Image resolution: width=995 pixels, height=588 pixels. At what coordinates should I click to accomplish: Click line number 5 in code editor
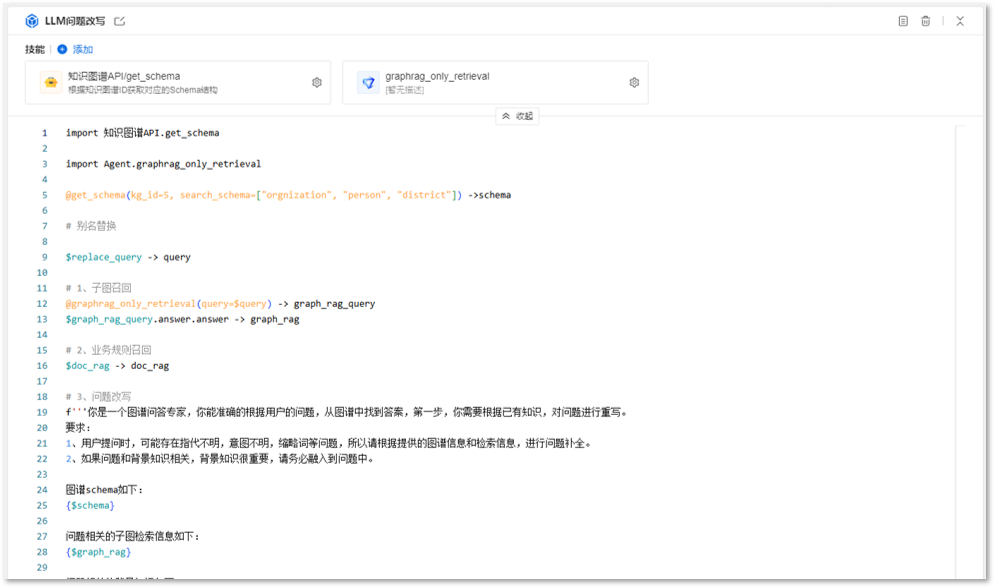(x=44, y=195)
